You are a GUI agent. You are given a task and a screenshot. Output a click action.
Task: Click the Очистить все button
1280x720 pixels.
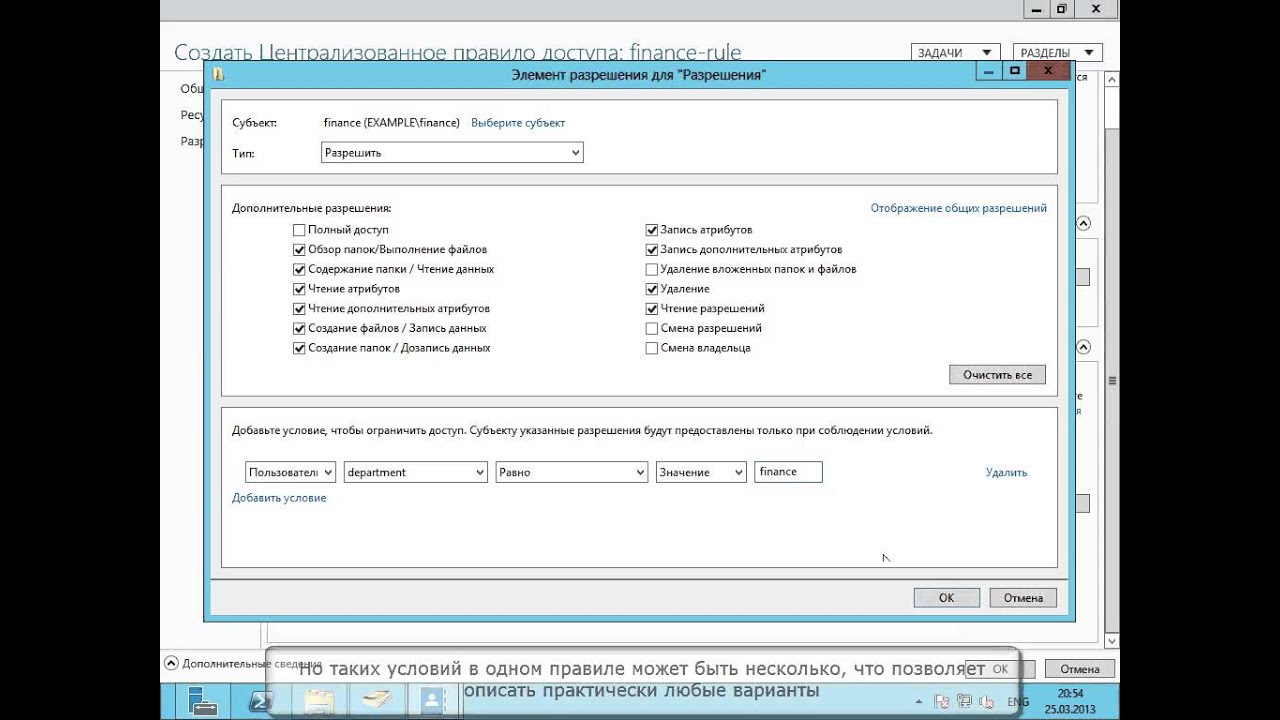point(997,375)
